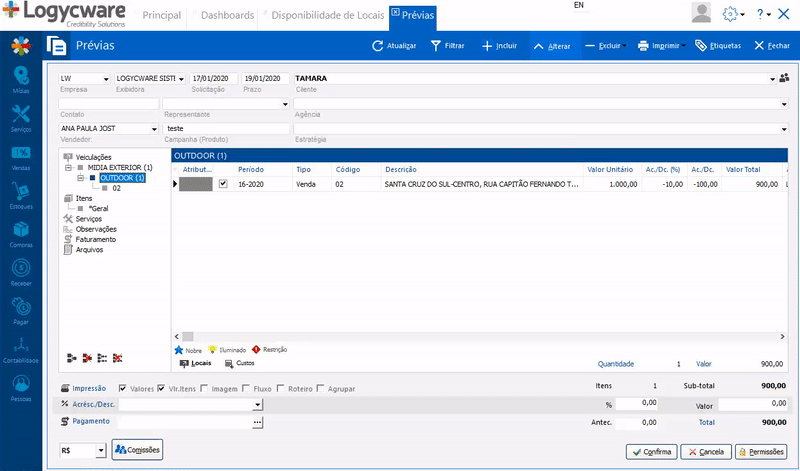The image size is (800, 471).
Task: Enable the Imagem checkbox
Action: point(205,388)
